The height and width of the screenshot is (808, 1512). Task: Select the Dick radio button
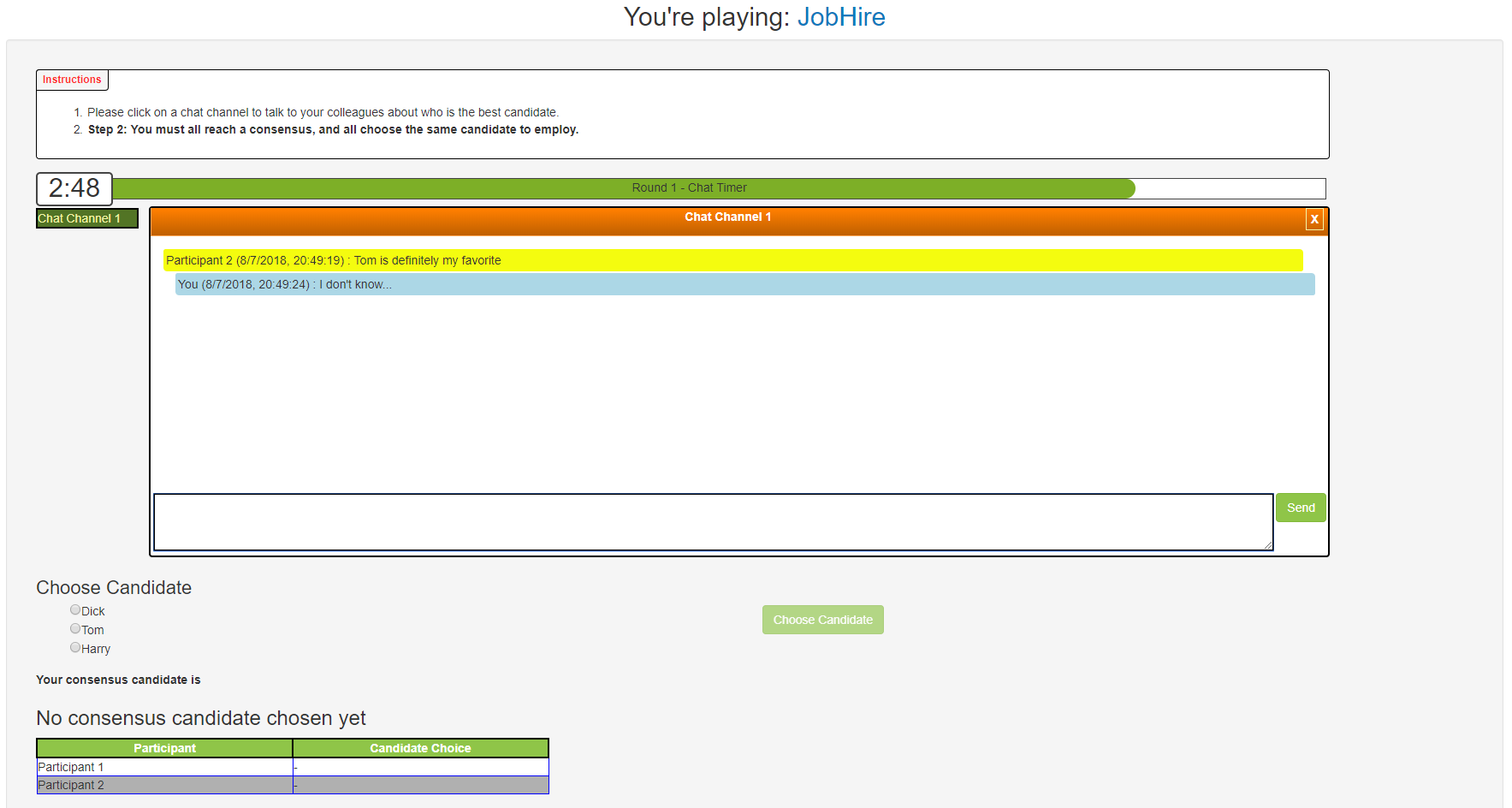(x=75, y=610)
